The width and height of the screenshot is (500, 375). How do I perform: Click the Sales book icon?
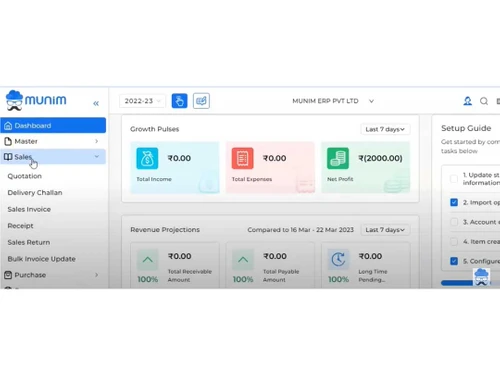point(8,157)
